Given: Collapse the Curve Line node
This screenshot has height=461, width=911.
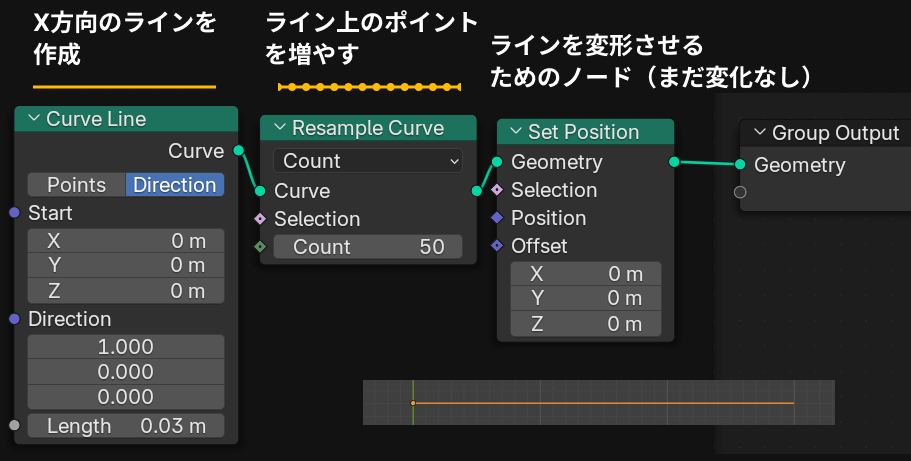Looking at the screenshot, I should 33,119.
